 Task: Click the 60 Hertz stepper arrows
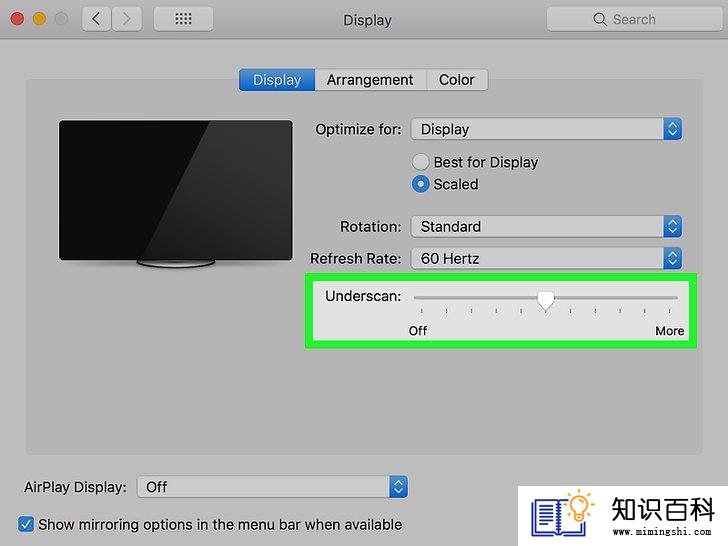[672, 259]
